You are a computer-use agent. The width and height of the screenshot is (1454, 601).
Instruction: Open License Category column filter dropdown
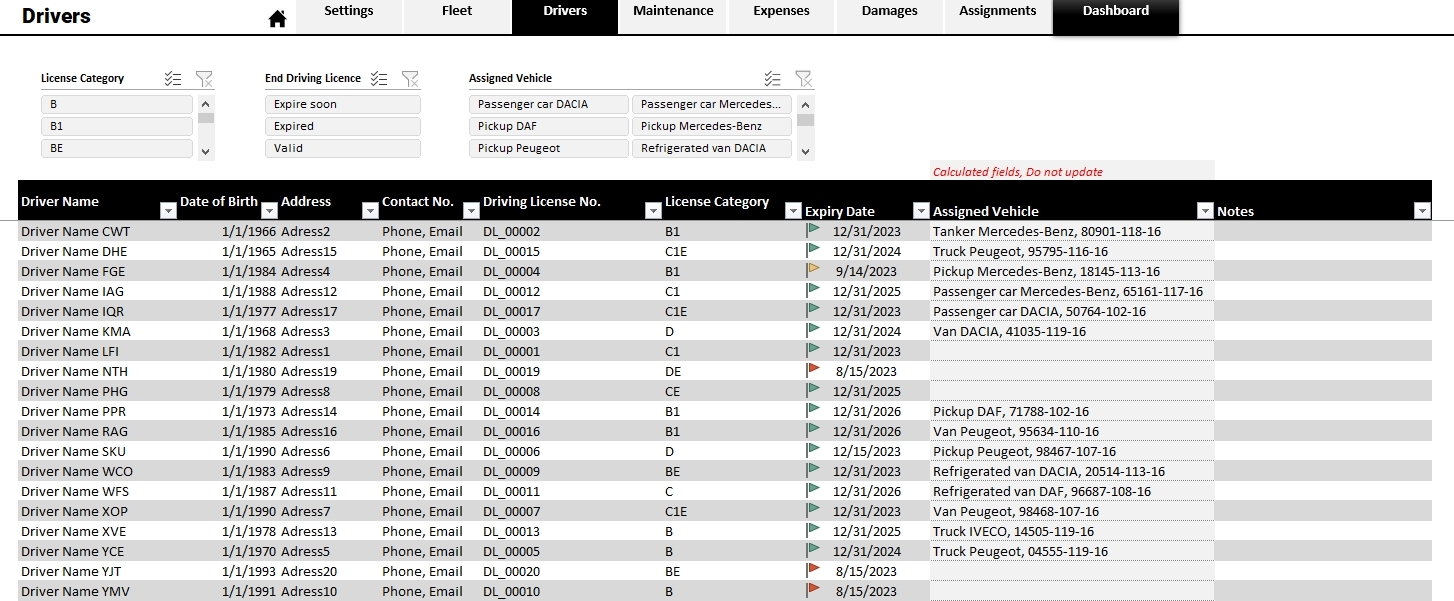coord(793,210)
